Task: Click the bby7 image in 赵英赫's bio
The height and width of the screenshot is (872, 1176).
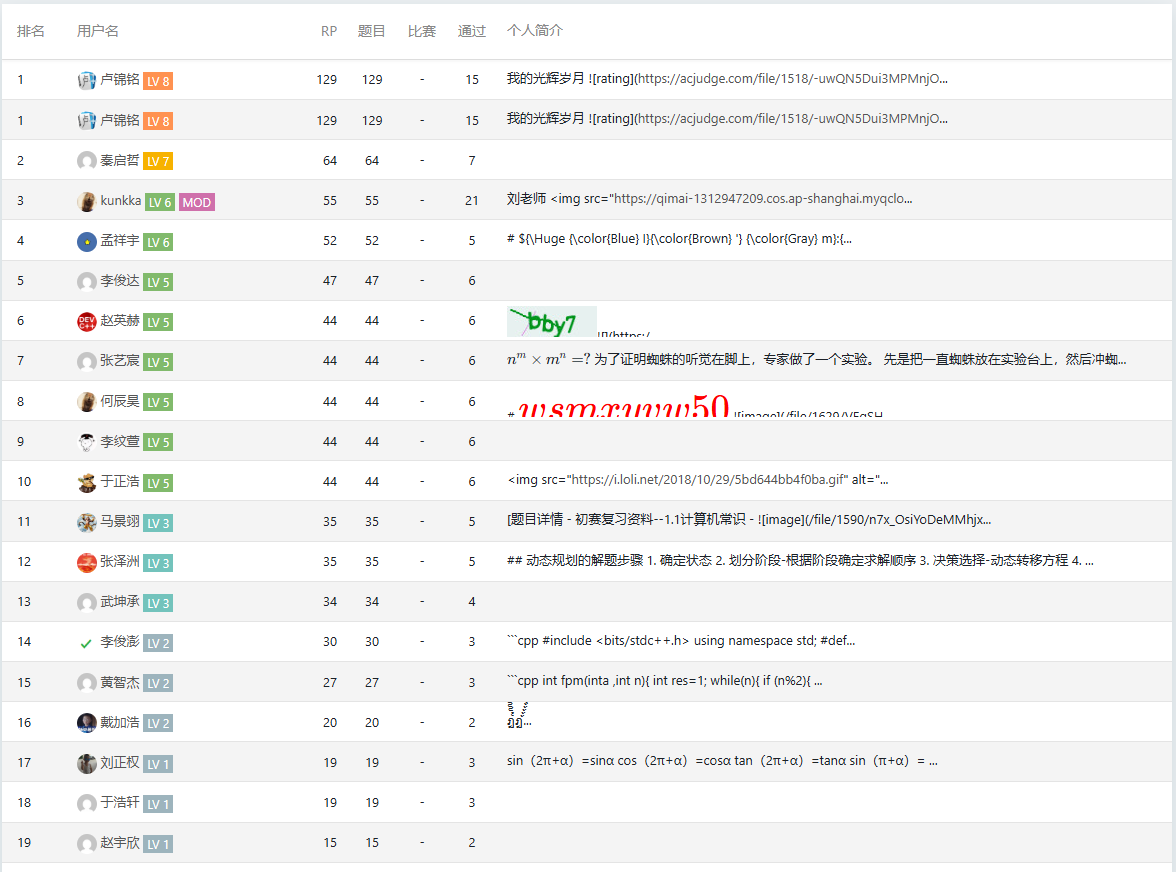Action: tap(551, 322)
